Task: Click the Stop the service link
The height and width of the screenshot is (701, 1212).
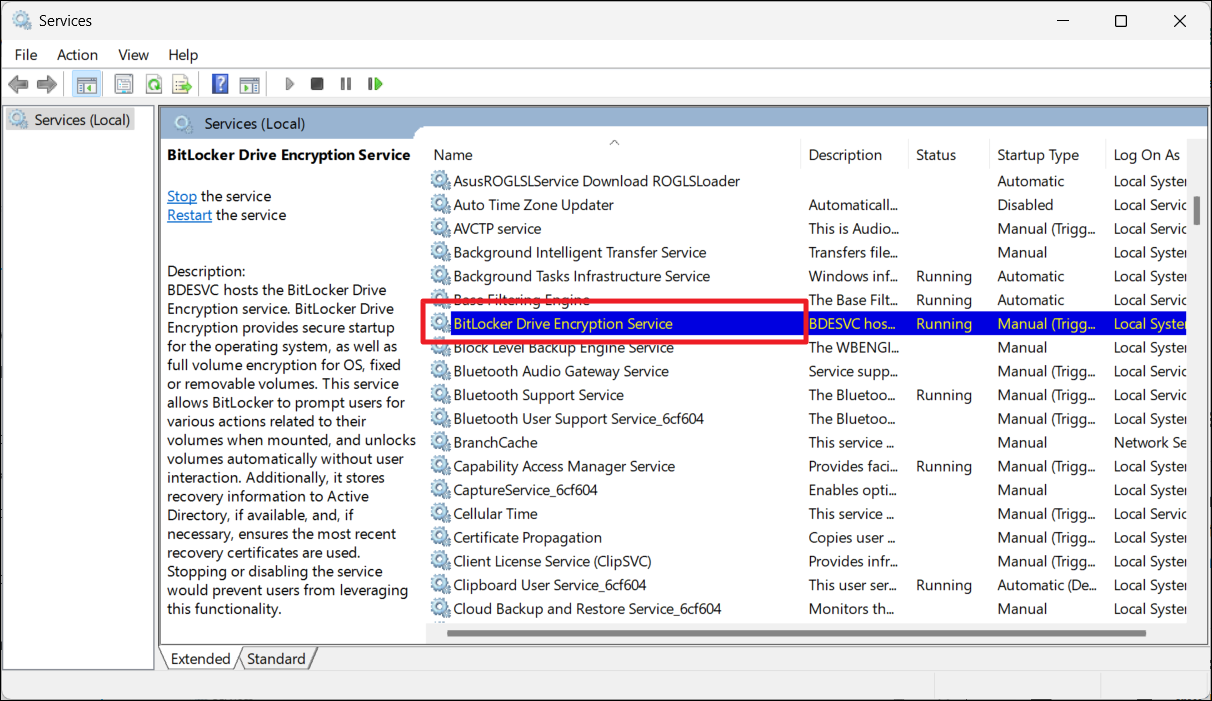Action: click(182, 197)
